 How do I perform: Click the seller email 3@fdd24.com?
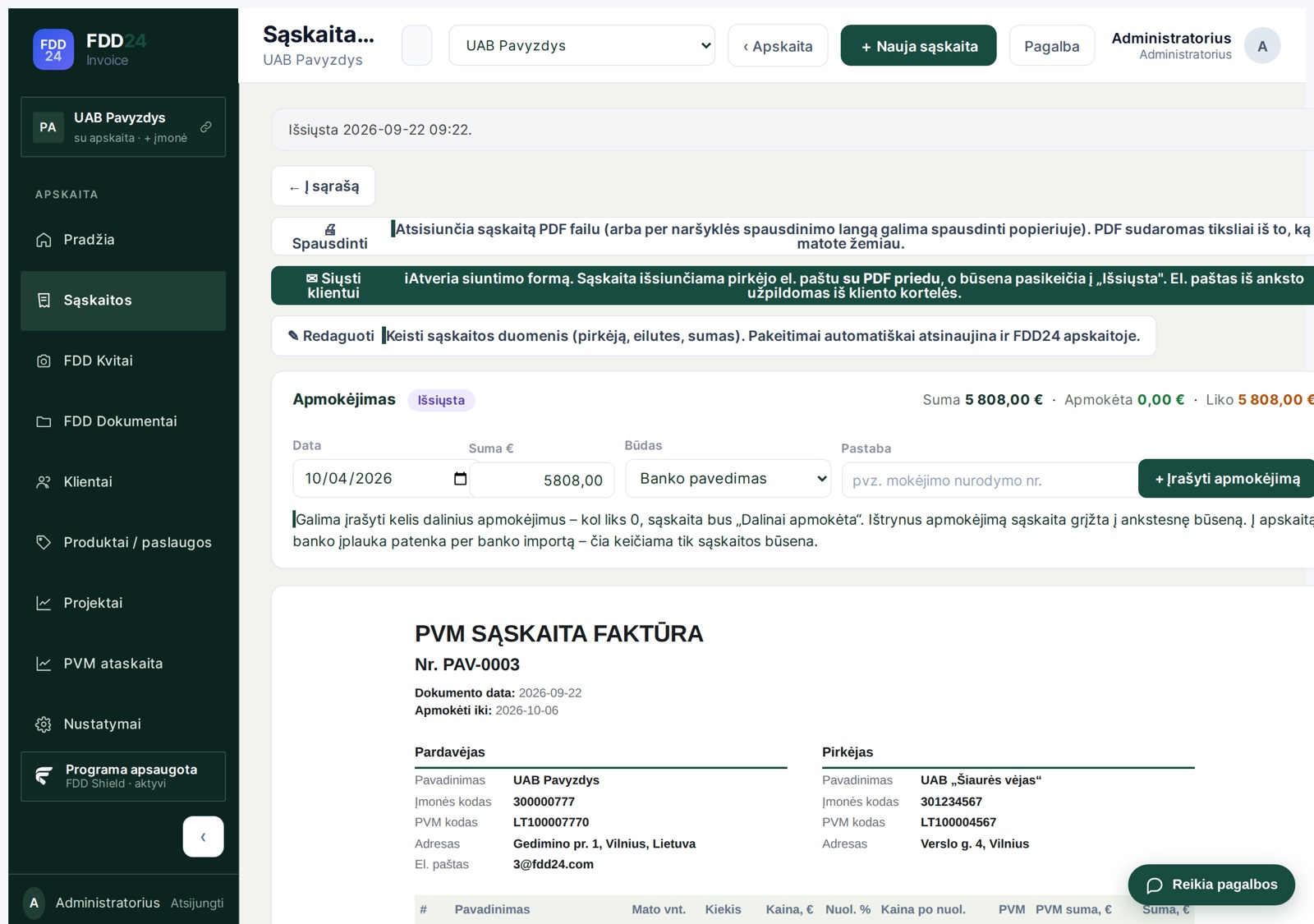click(554, 864)
